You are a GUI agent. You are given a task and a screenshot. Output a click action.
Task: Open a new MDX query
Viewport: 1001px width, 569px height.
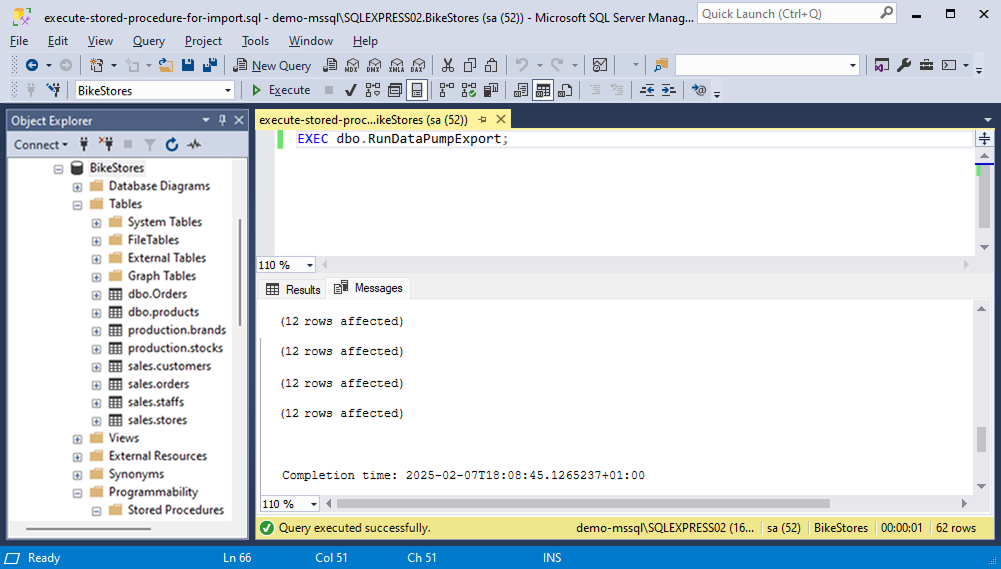[352, 65]
